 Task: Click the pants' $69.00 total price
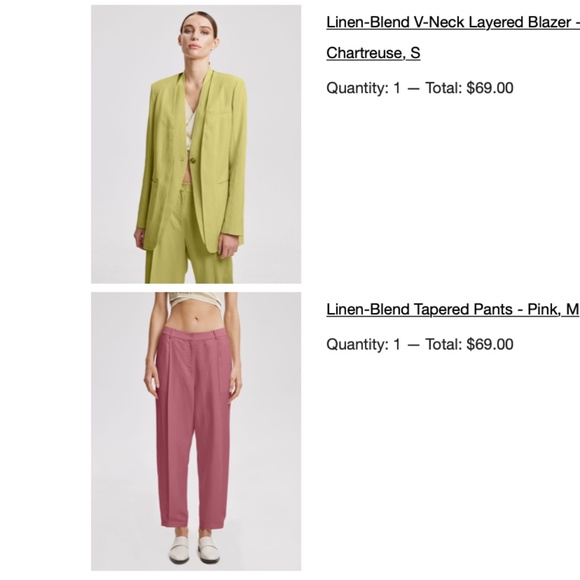pos(490,344)
